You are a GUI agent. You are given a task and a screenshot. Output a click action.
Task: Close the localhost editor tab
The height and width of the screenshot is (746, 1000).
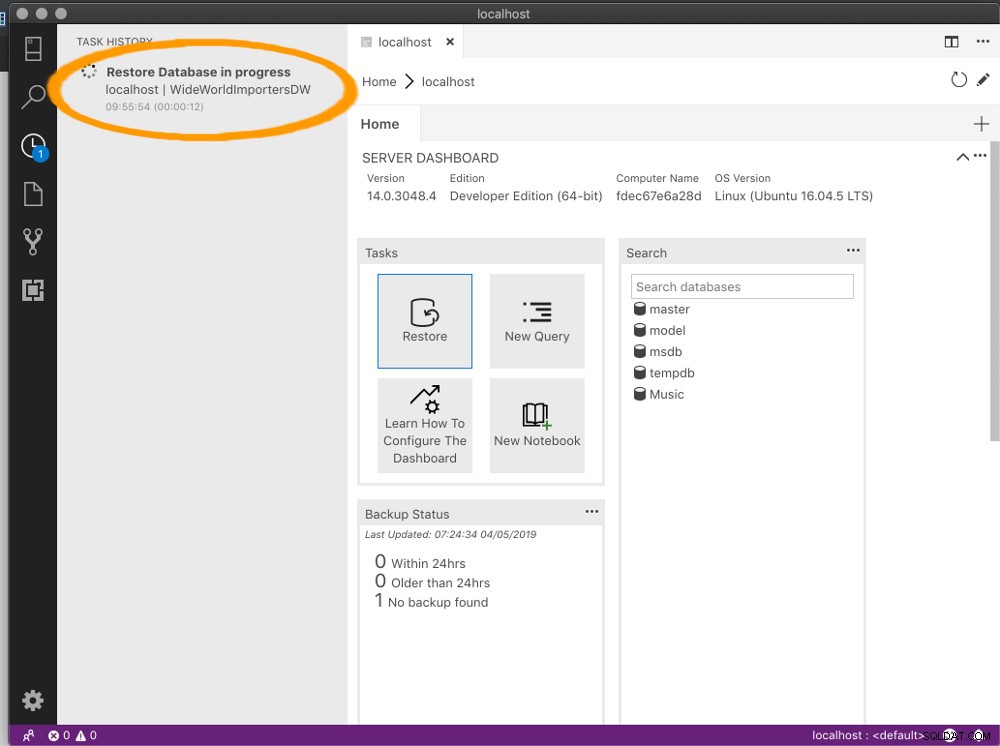[450, 41]
